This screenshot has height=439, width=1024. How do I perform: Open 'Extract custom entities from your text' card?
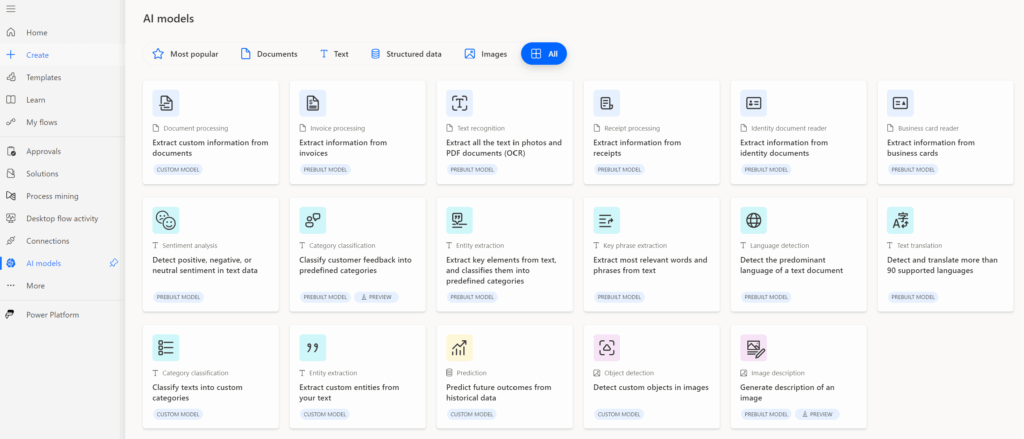(358, 377)
